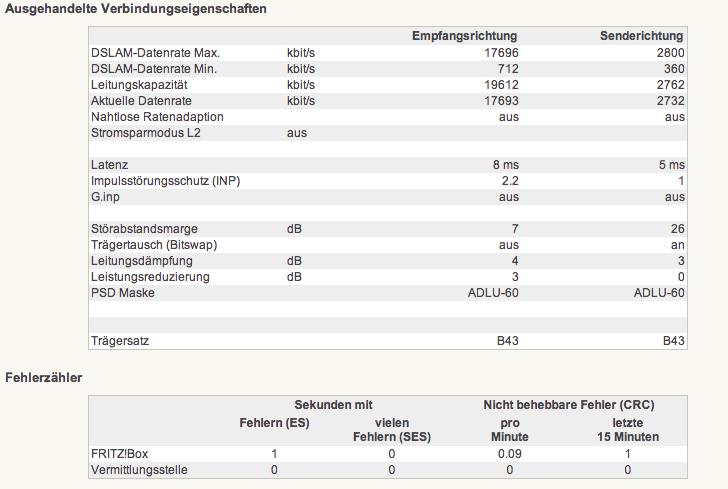The image size is (728, 489).
Task: Click the 'Empfangsrichtung' column header
Action: tap(464, 36)
